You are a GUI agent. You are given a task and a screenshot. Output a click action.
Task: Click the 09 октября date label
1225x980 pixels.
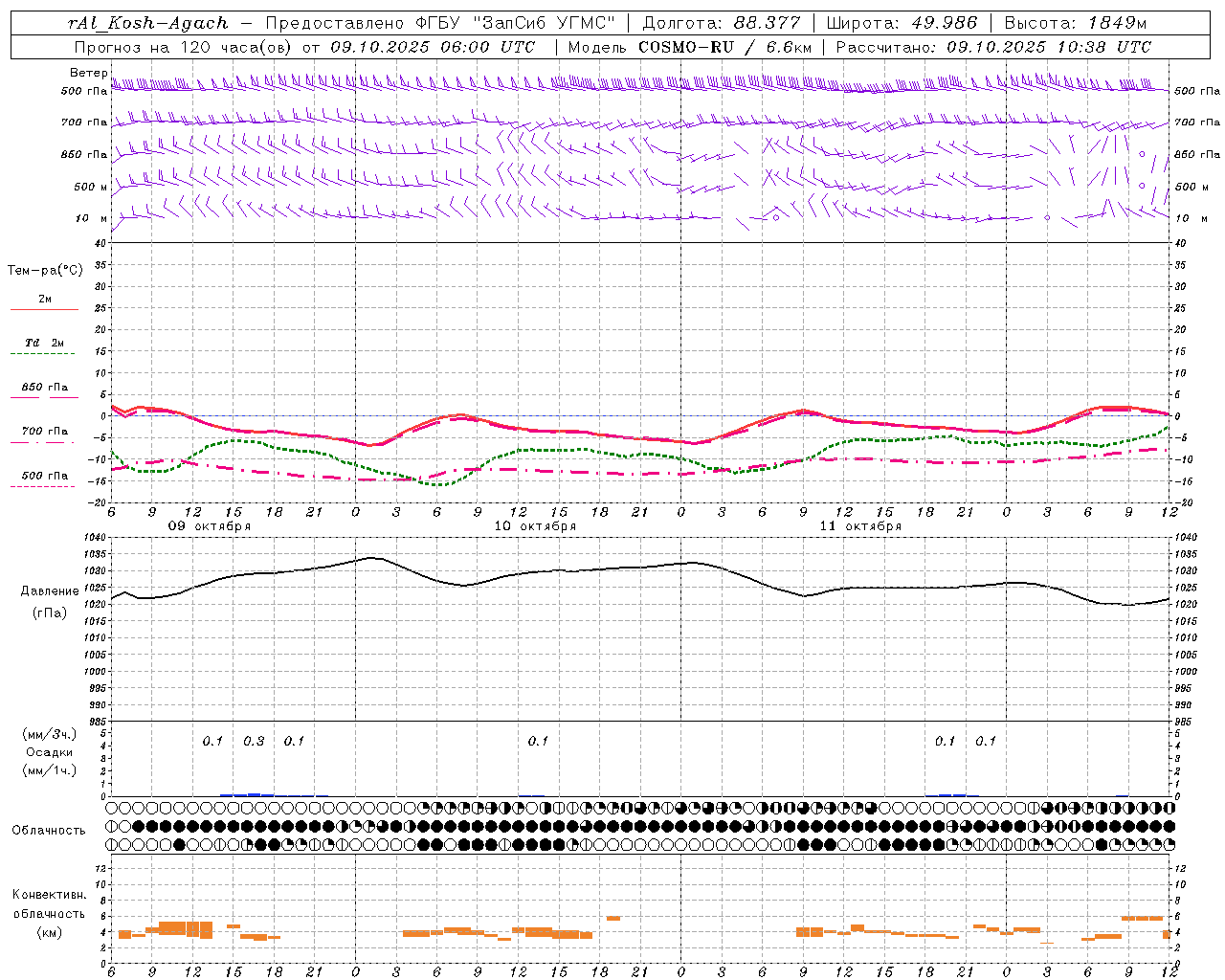[x=210, y=526]
